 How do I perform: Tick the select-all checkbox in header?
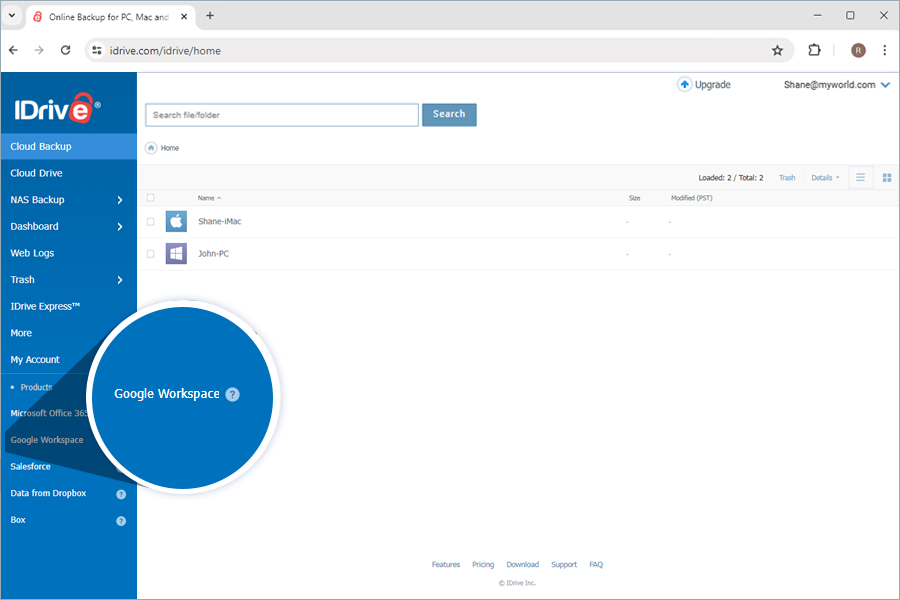click(x=150, y=198)
